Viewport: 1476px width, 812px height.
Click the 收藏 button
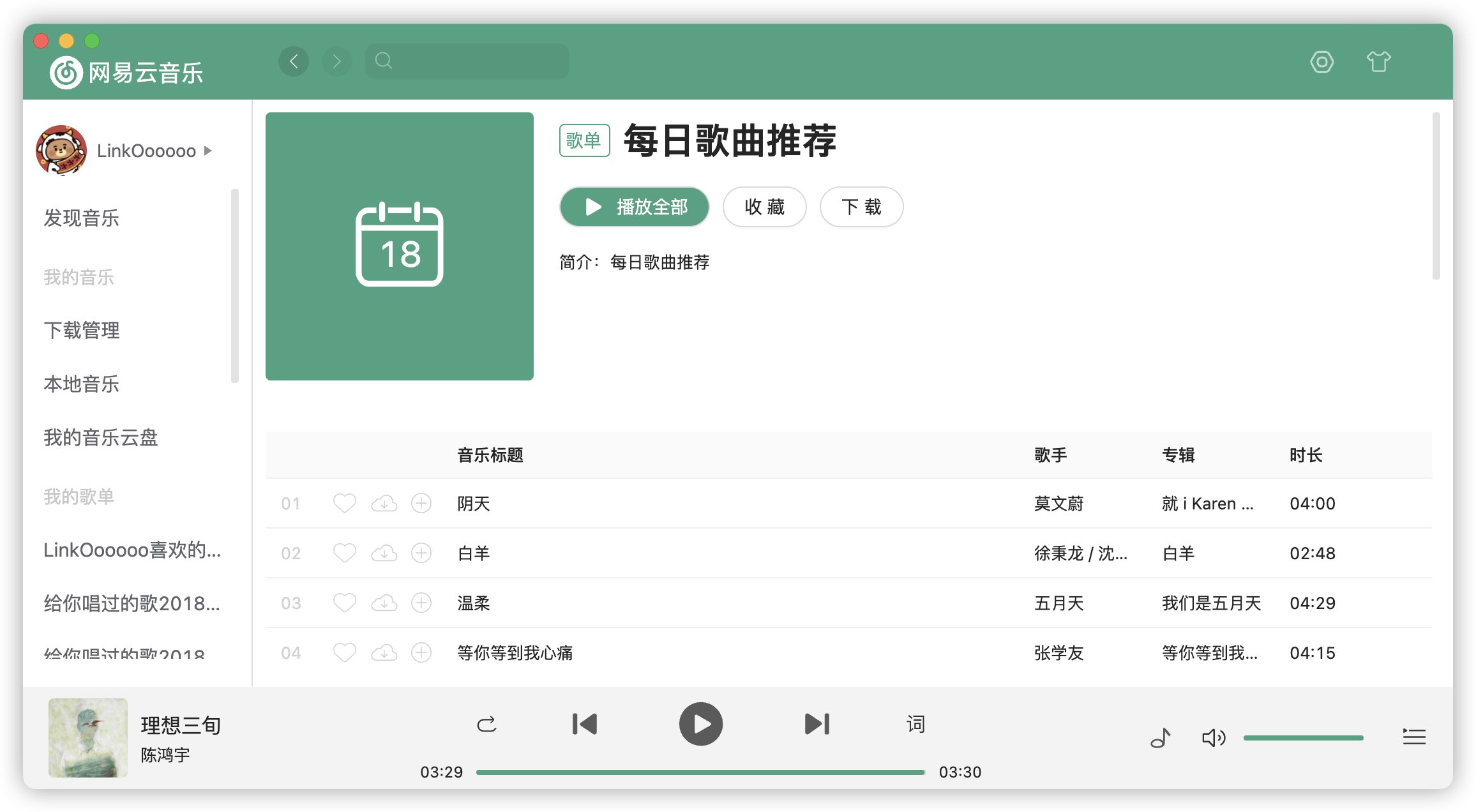[x=765, y=207]
